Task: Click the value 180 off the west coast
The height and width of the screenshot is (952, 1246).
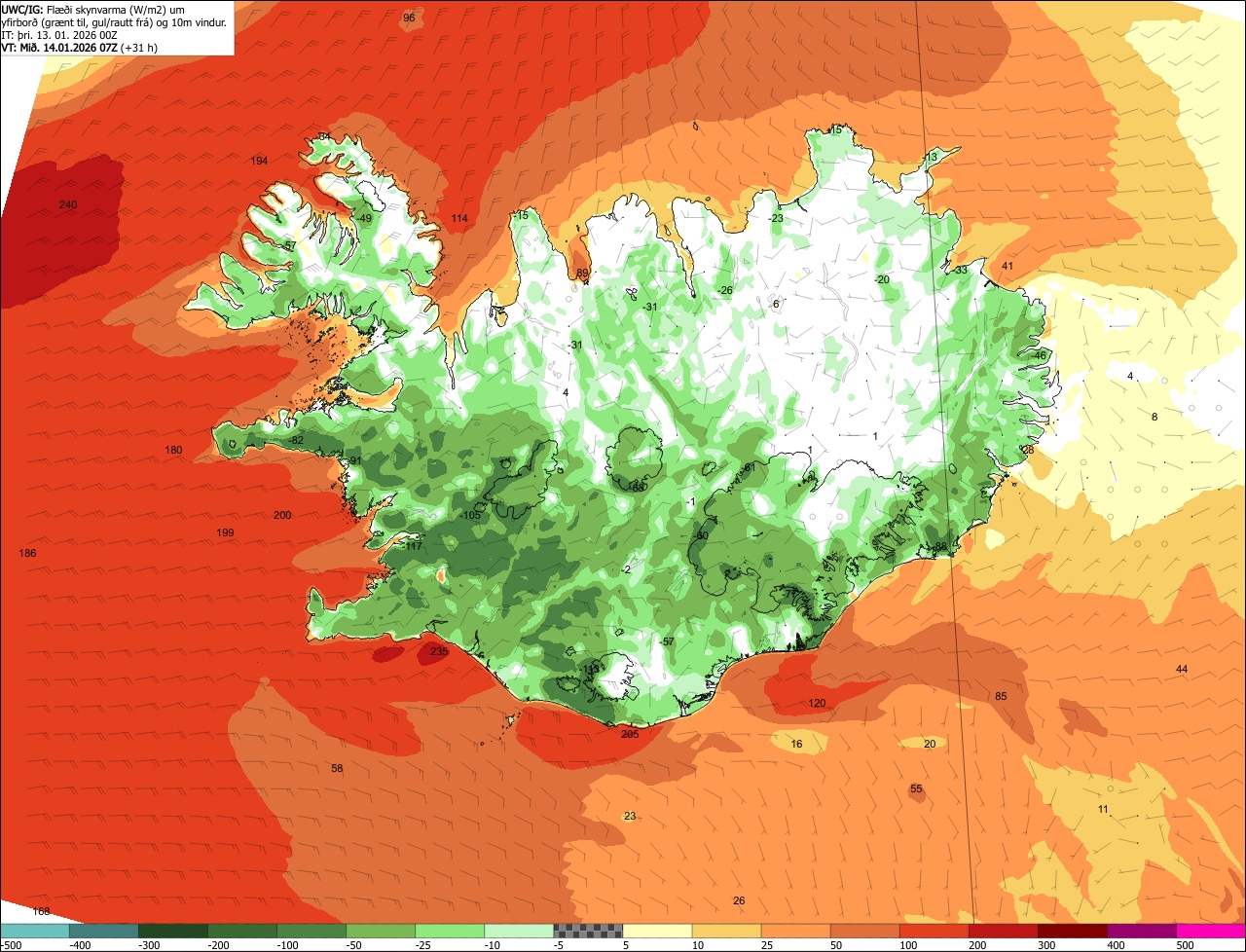Action: coord(174,450)
